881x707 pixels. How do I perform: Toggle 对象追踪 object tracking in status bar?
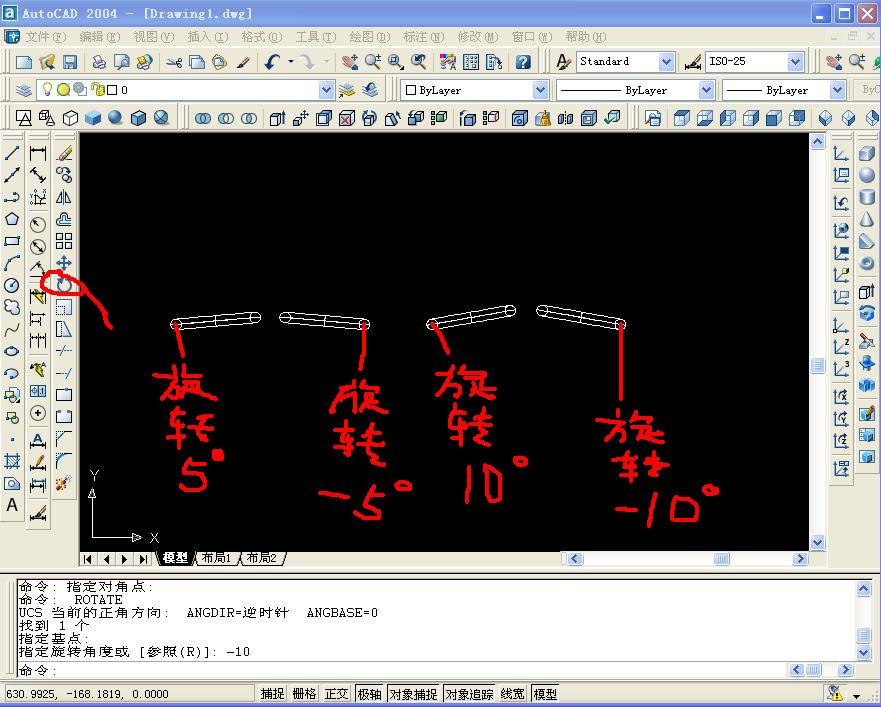coord(469,694)
